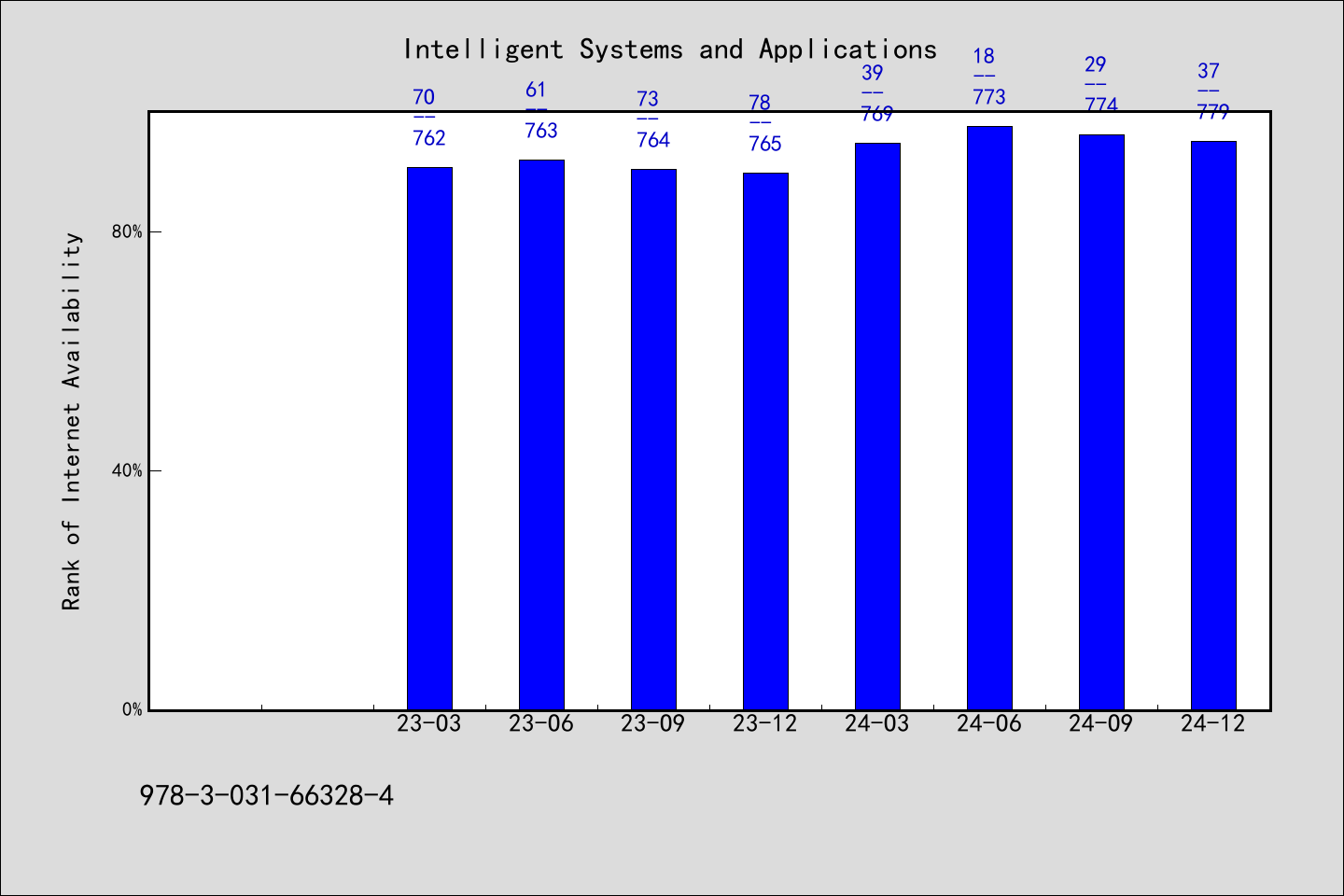The width and height of the screenshot is (1344, 896).
Task: Click the total value 769 label
Action: pyautogui.click(x=877, y=114)
